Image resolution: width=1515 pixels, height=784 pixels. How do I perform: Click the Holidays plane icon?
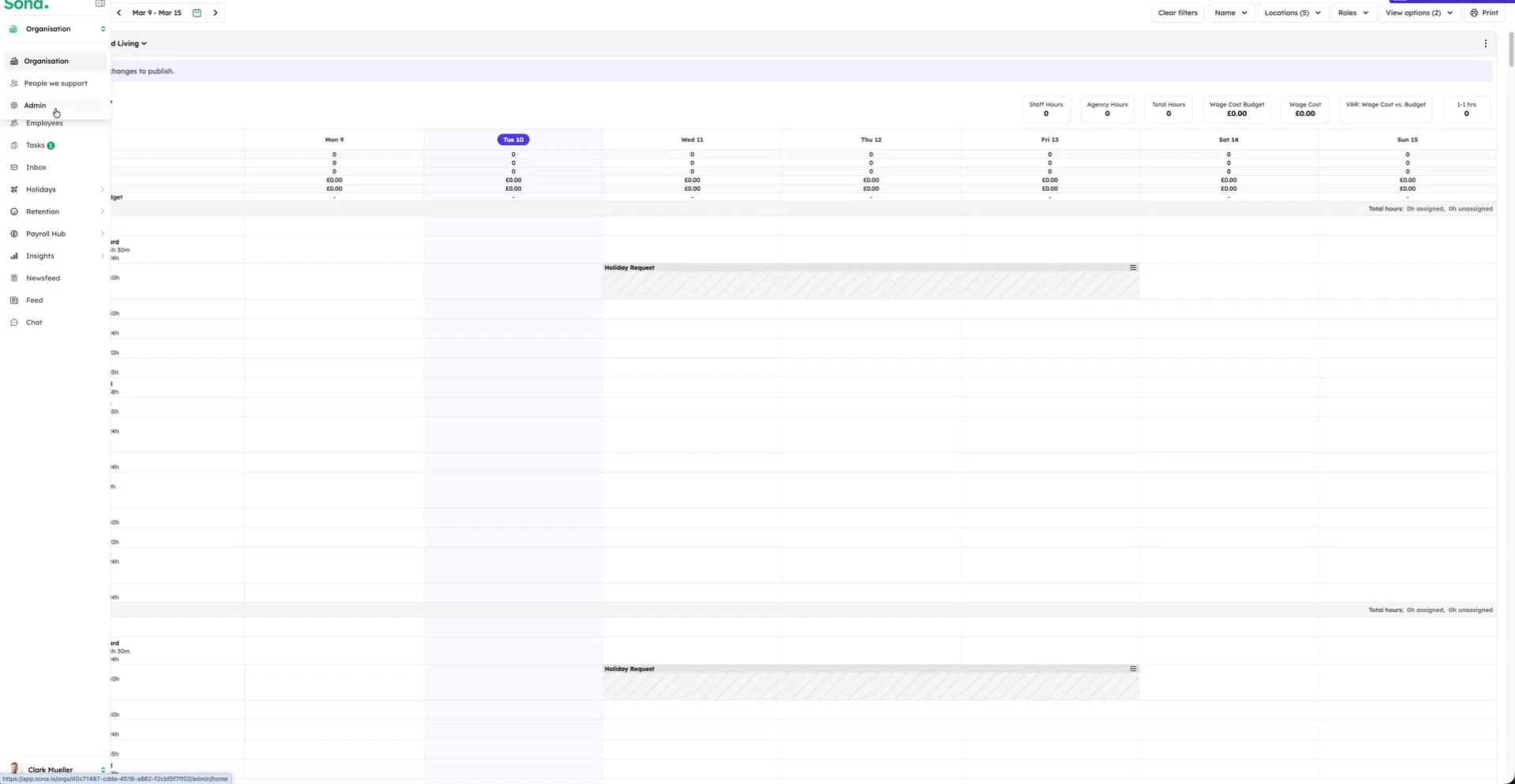click(x=14, y=189)
